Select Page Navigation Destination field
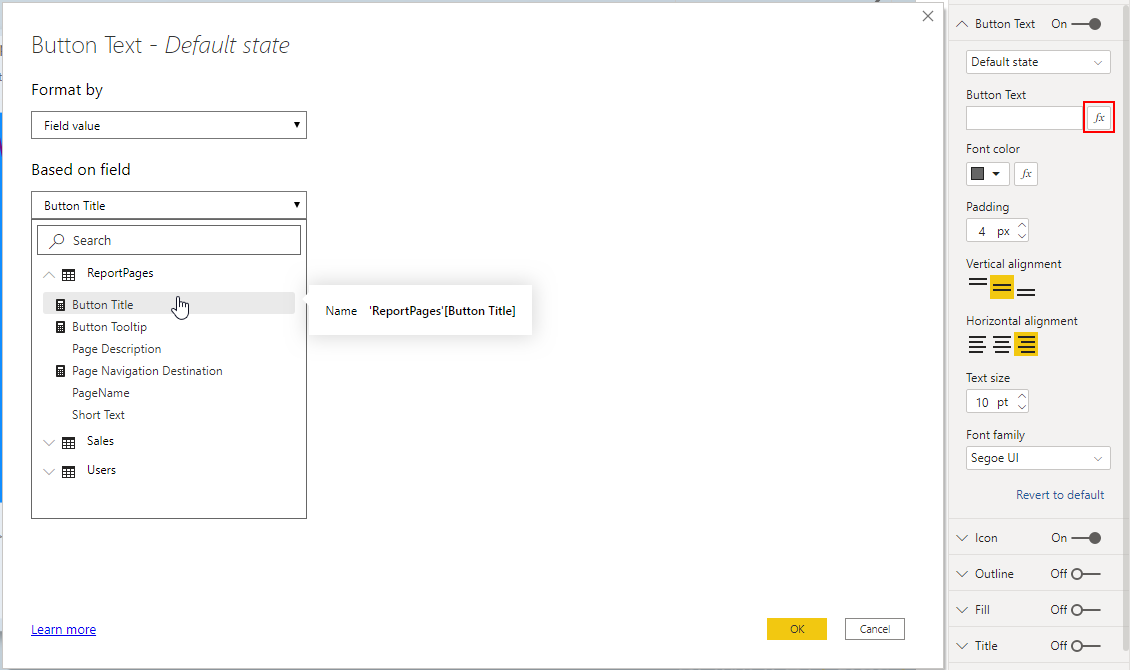This screenshot has height=670, width=1130. coord(146,370)
